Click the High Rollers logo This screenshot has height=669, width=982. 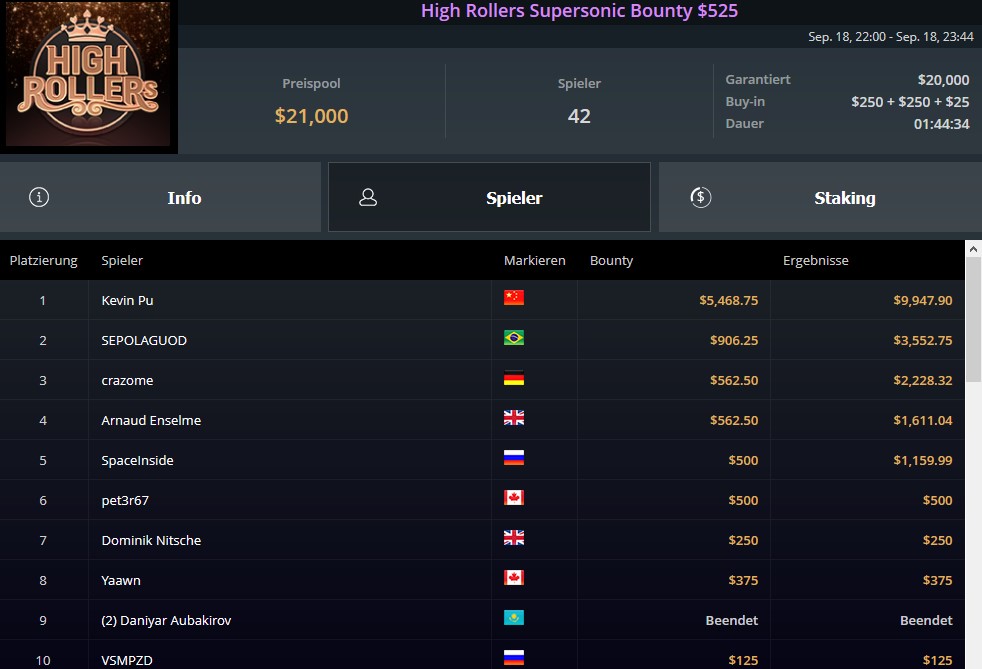tap(88, 75)
